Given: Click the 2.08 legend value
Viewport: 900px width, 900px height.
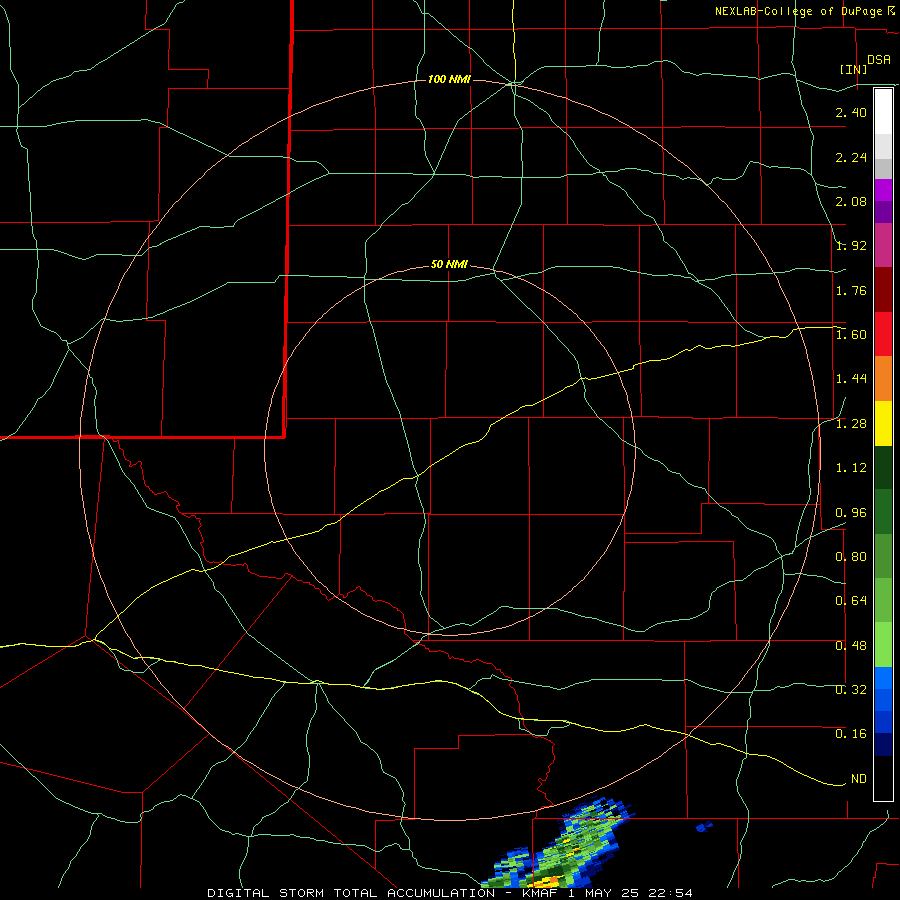Looking at the screenshot, I should coord(851,201).
